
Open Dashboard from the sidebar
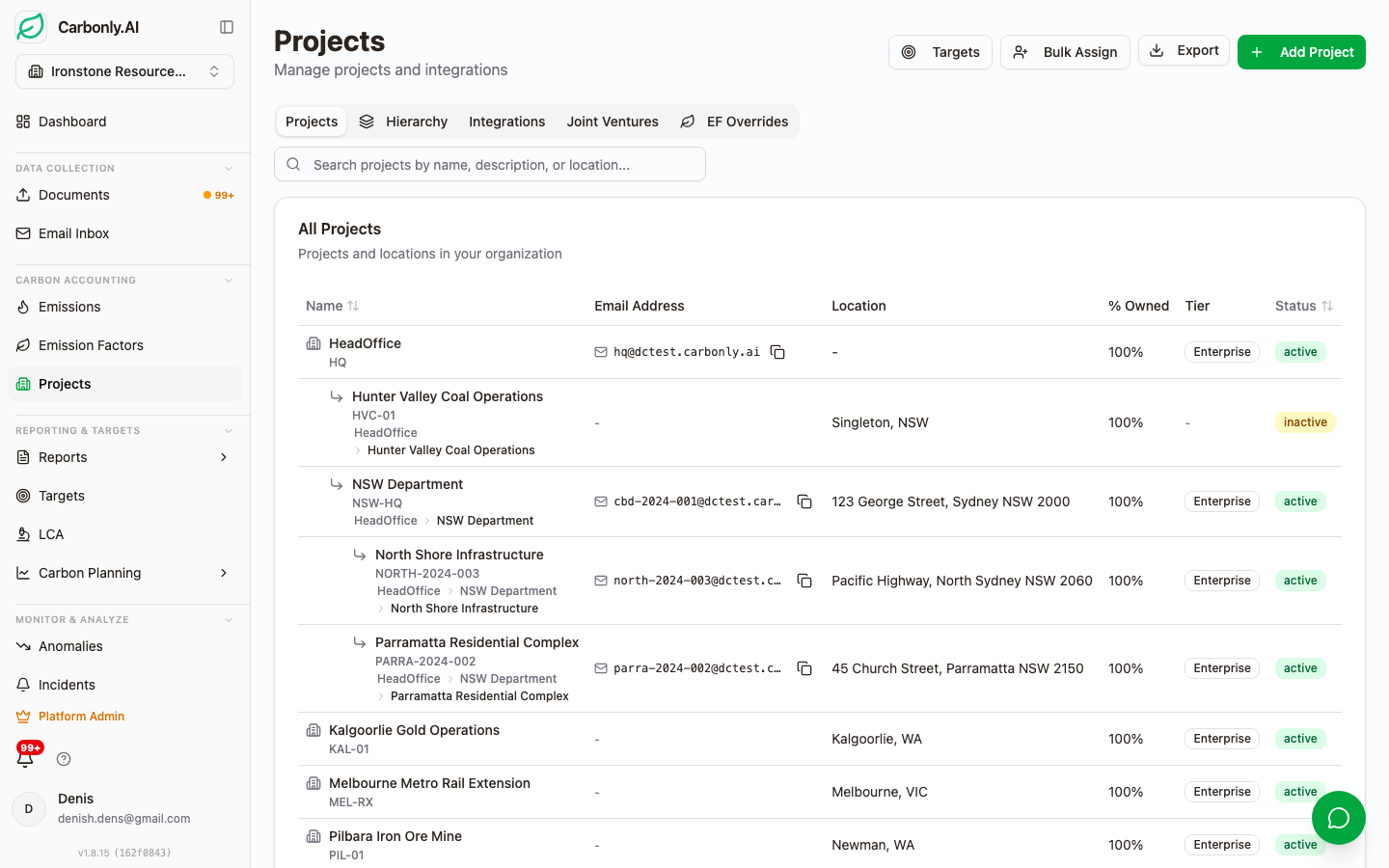tap(124, 122)
